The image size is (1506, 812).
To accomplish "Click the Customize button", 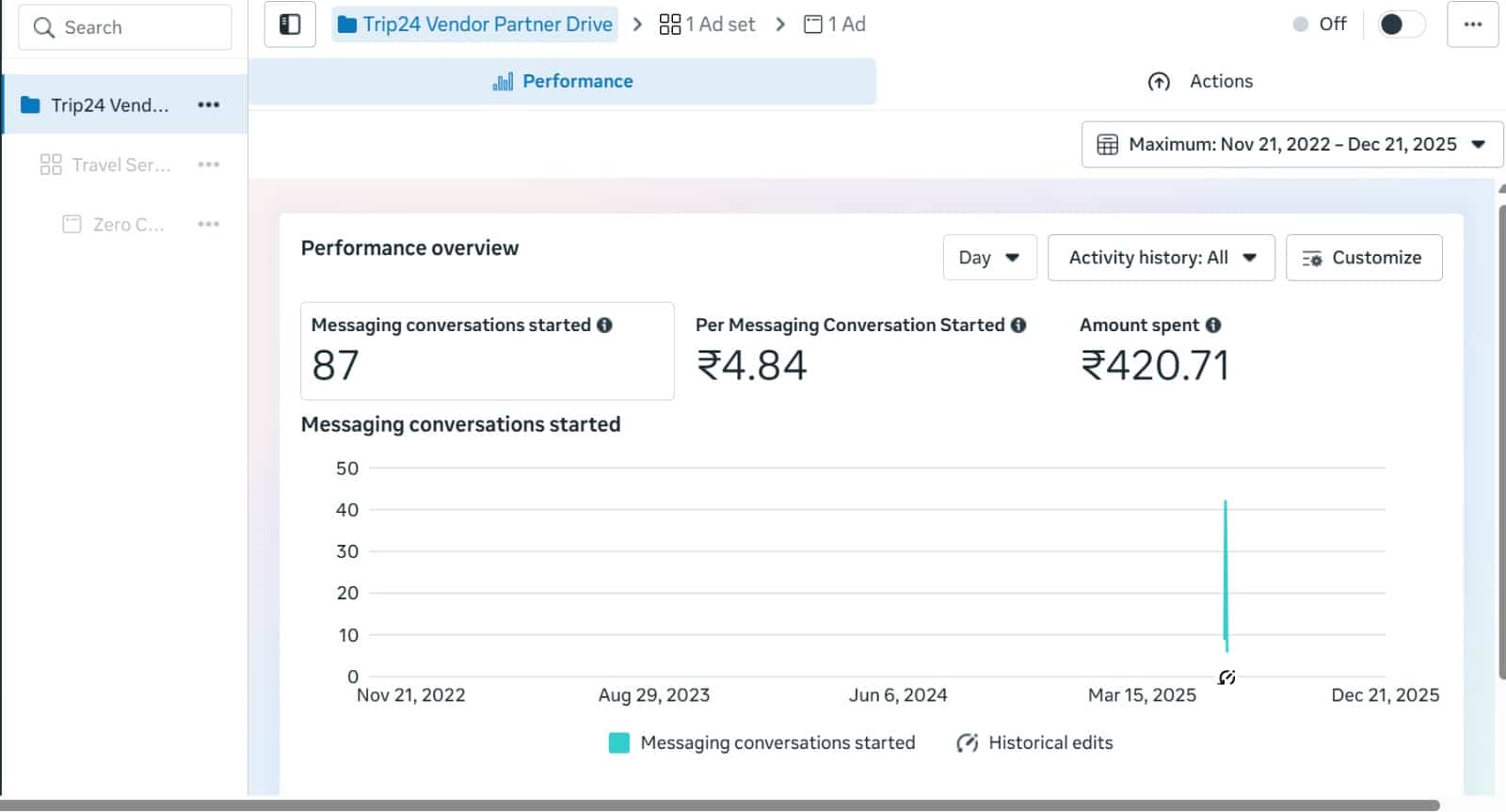I will (1363, 258).
